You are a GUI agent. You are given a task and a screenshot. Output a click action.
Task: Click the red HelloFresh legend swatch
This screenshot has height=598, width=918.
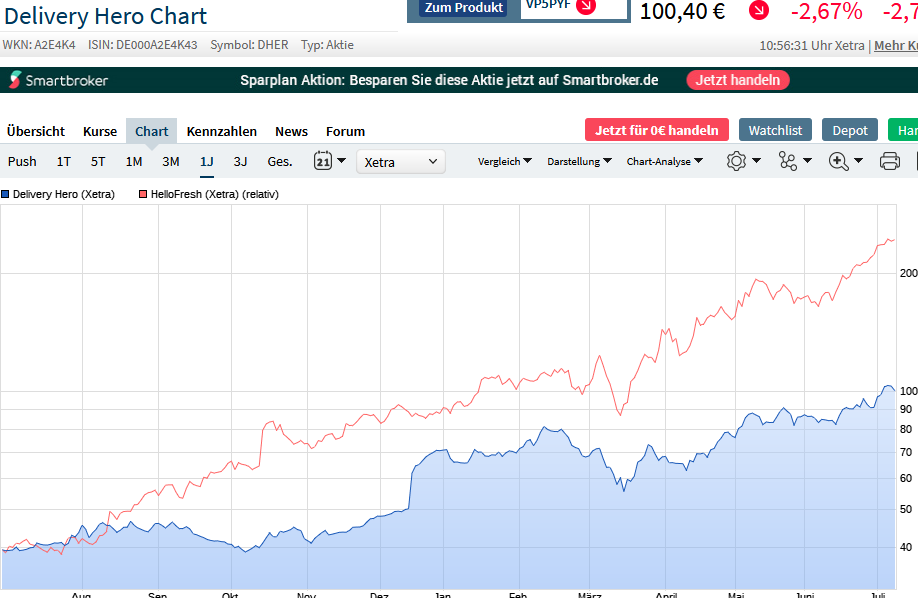(143, 194)
